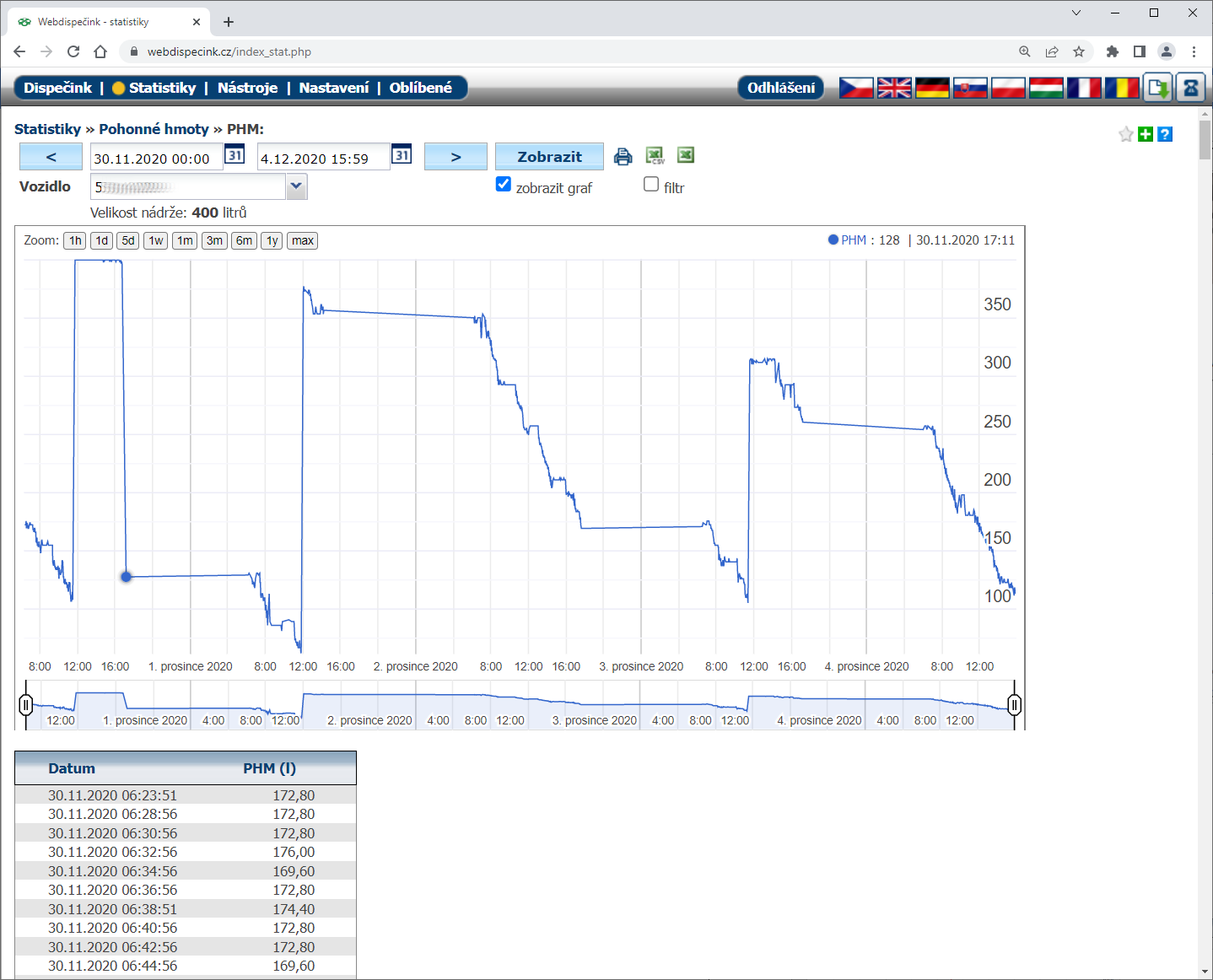Export the data as CSV

coord(655,155)
